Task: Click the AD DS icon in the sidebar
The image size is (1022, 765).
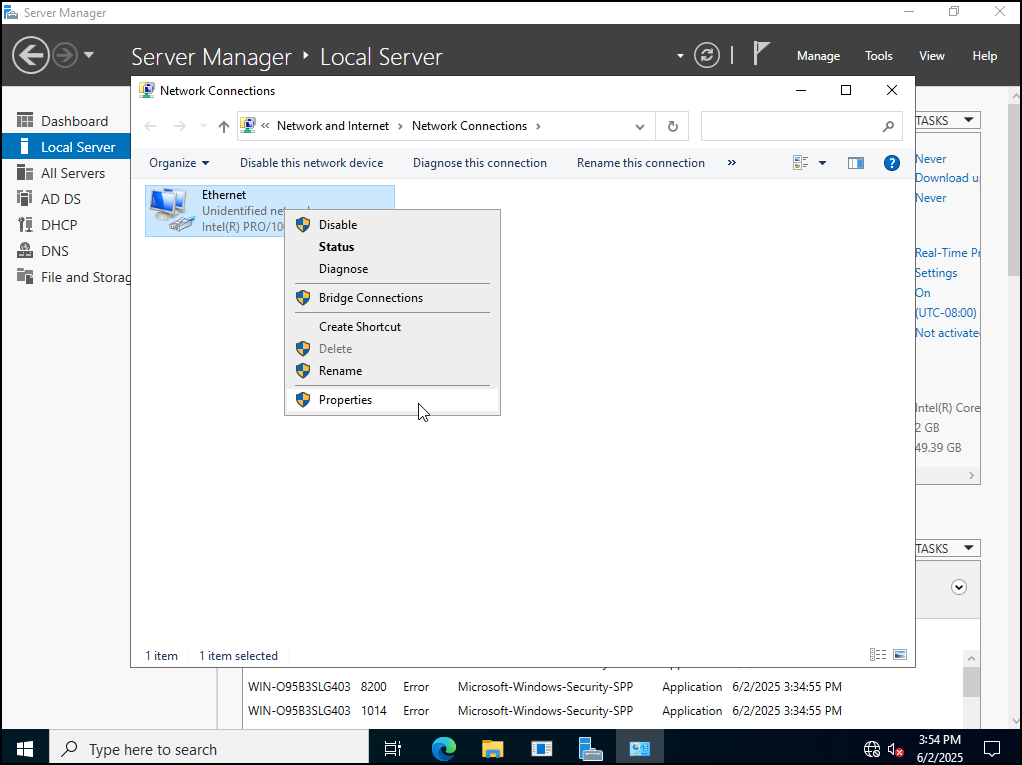Action: [25, 199]
